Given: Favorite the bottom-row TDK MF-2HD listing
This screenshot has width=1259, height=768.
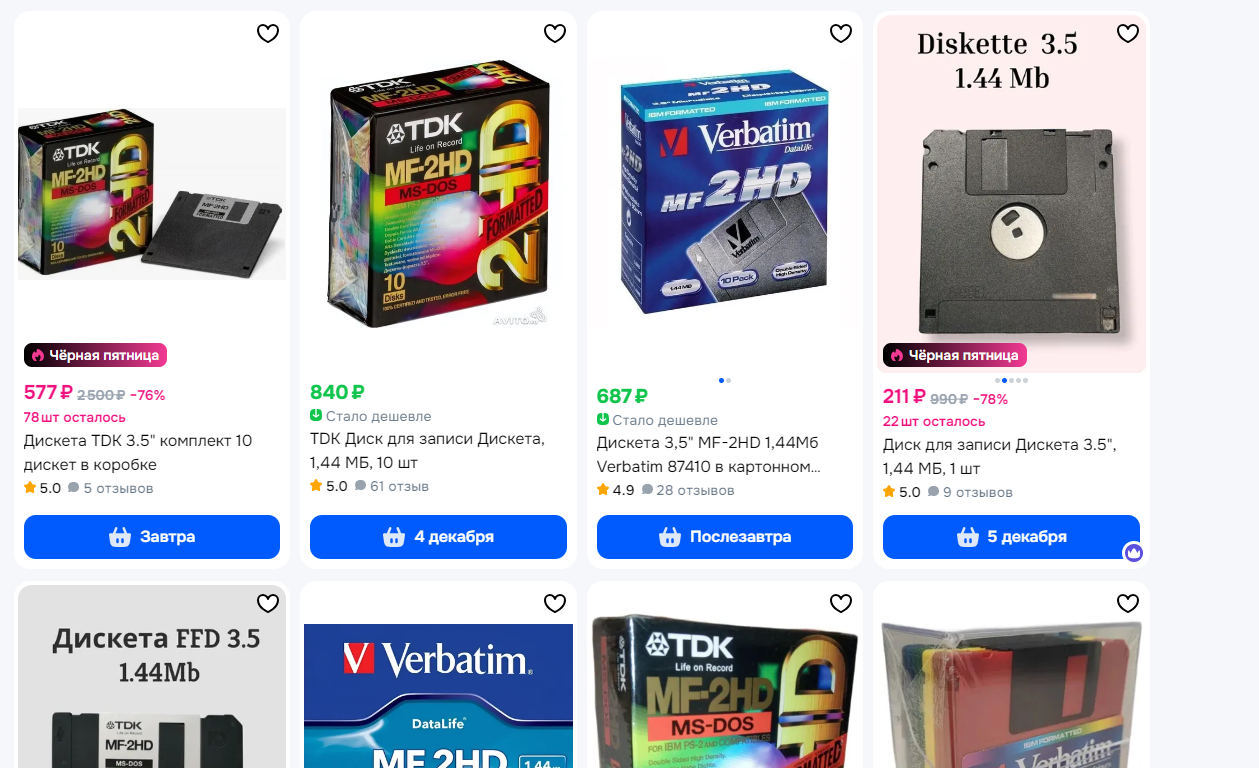Looking at the screenshot, I should click(x=841, y=603).
